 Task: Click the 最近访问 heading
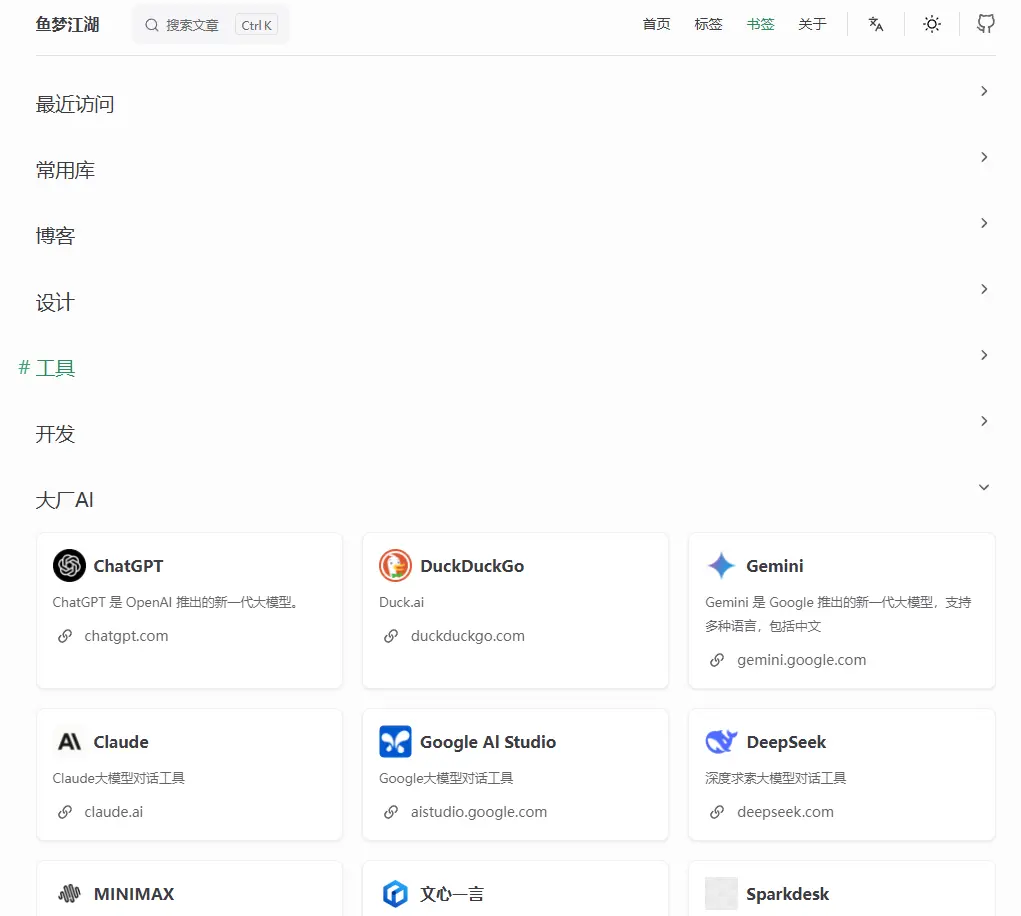(x=75, y=104)
